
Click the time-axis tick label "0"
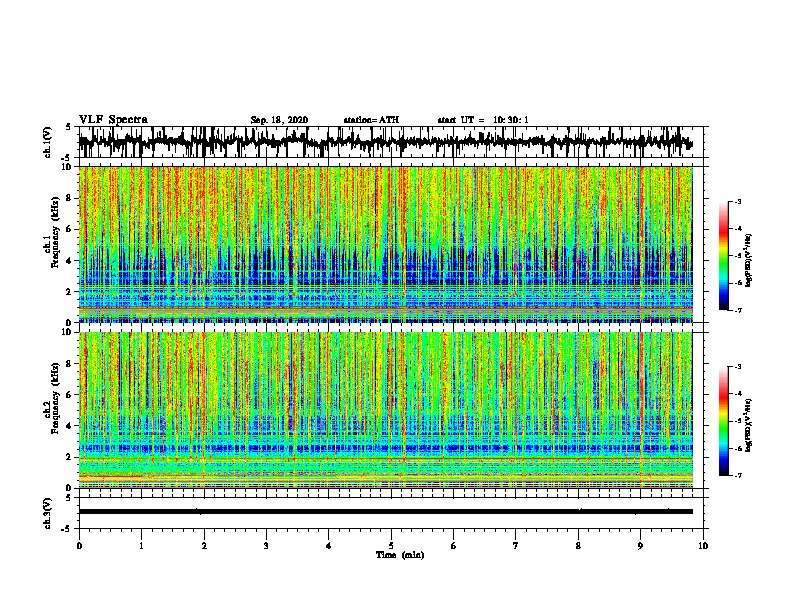[x=79, y=546]
